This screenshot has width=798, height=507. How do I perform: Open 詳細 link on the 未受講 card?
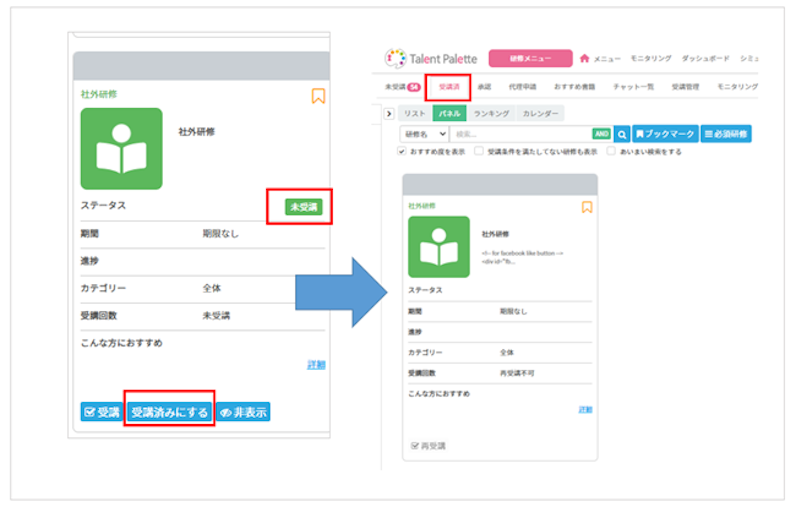(x=316, y=364)
